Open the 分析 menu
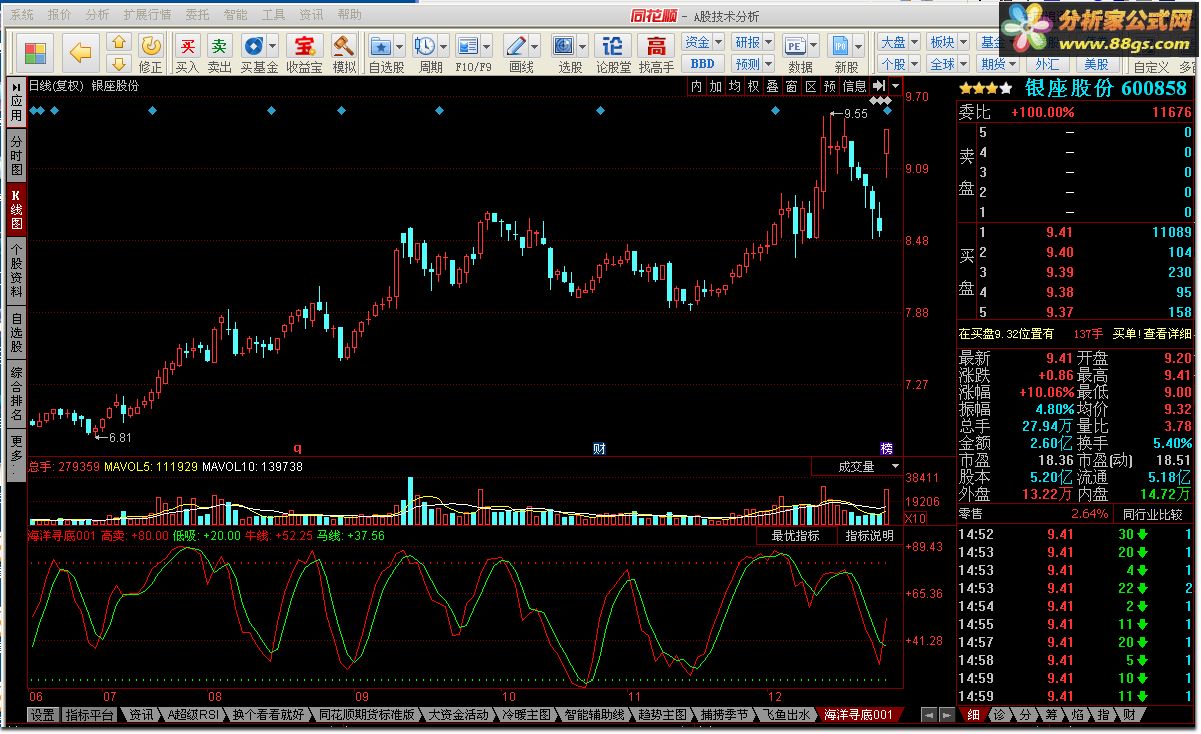Screen dimensions: 1201x734 point(98,15)
